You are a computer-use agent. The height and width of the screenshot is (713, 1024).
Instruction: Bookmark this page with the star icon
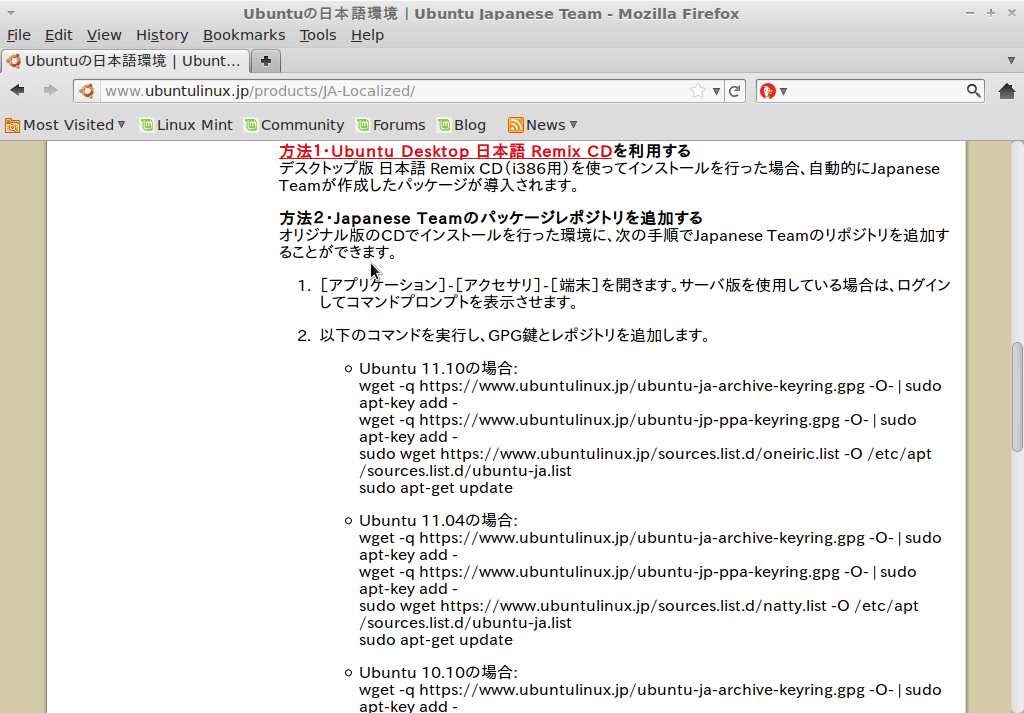[697, 91]
